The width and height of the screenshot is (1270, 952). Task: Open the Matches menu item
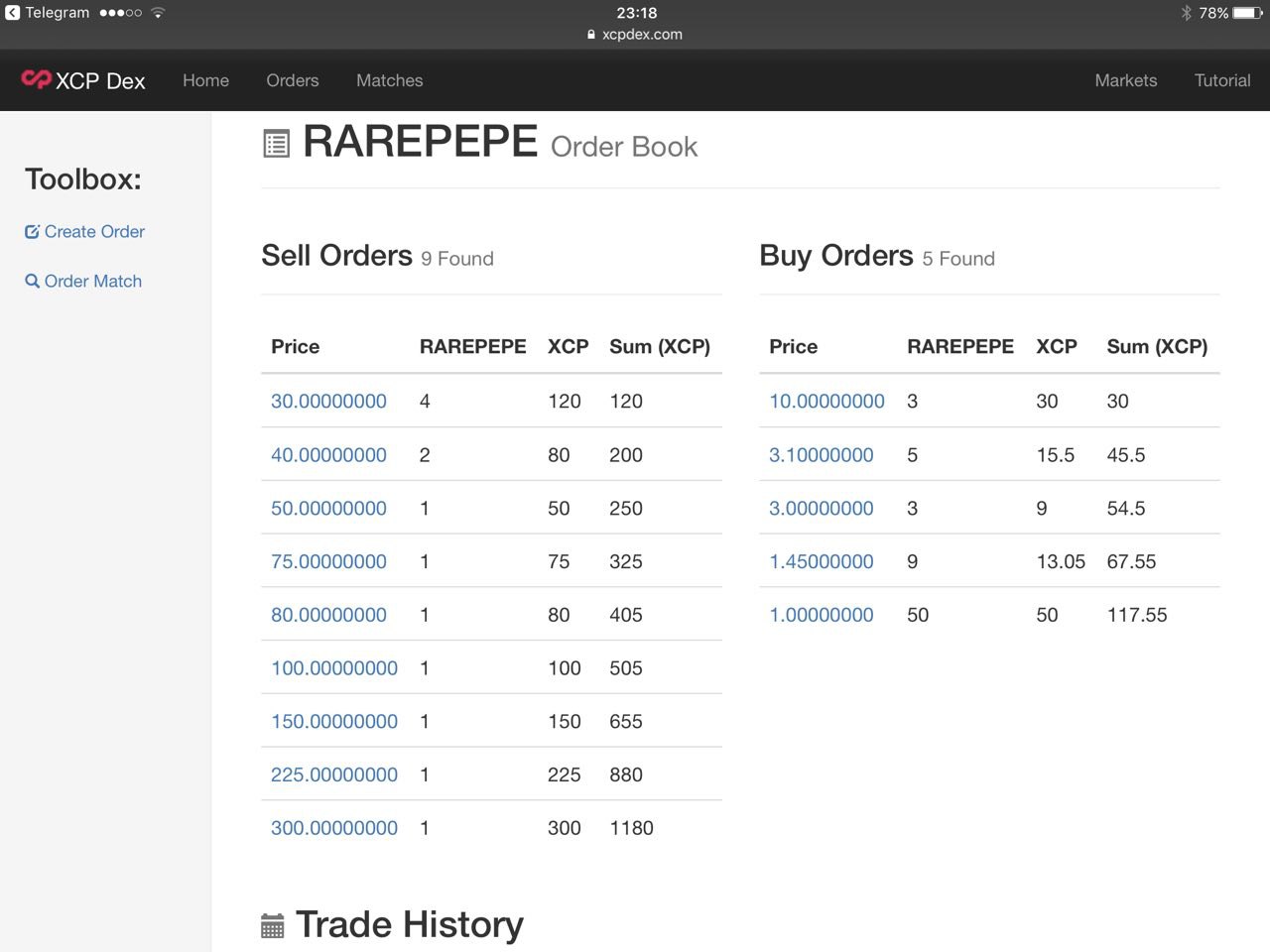coord(390,80)
